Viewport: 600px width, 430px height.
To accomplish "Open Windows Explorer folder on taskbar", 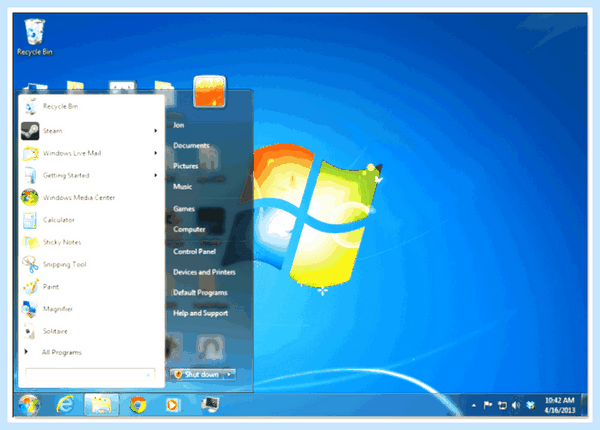I will (101, 405).
